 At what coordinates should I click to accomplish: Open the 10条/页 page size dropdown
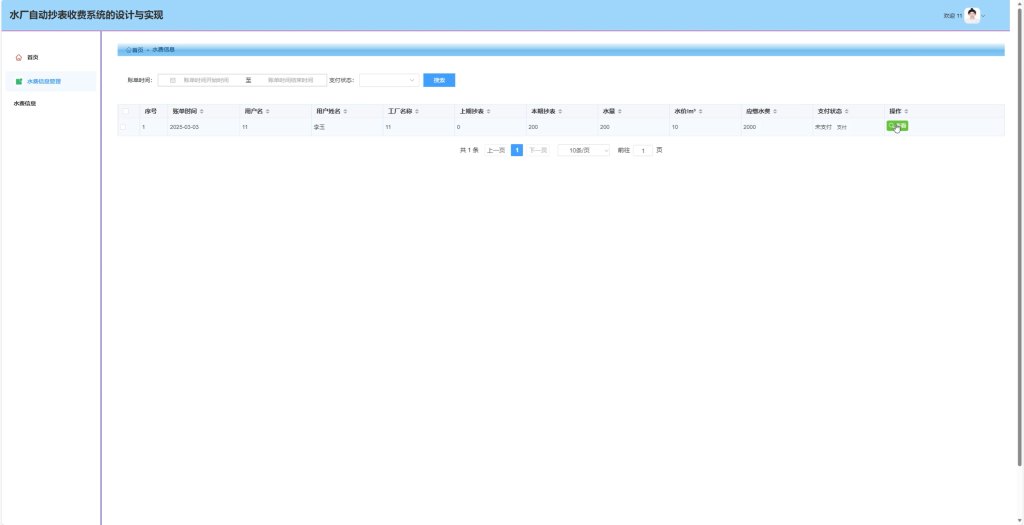point(583,150)
